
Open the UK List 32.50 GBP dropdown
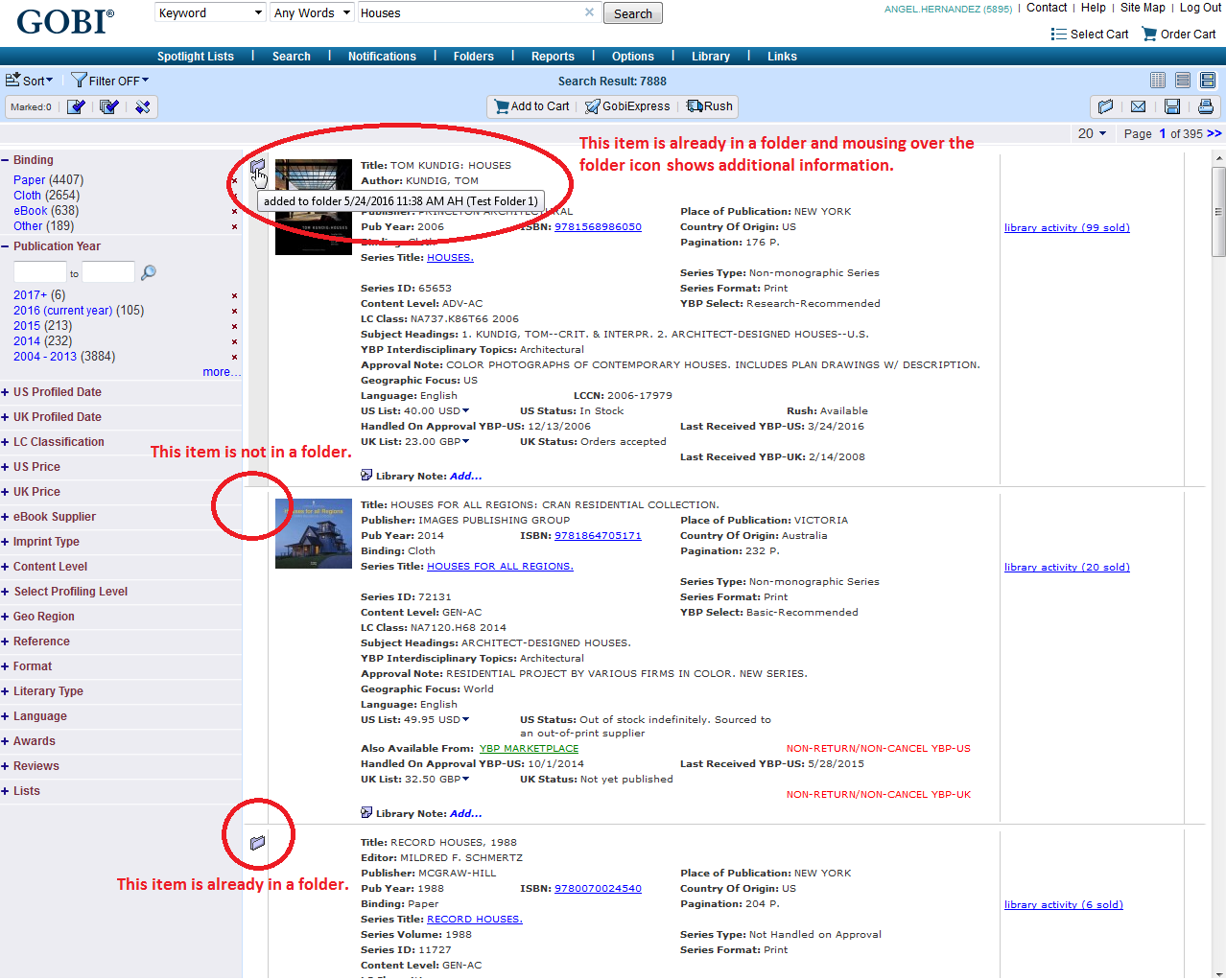pyautogui.click(x=466, y=779)
